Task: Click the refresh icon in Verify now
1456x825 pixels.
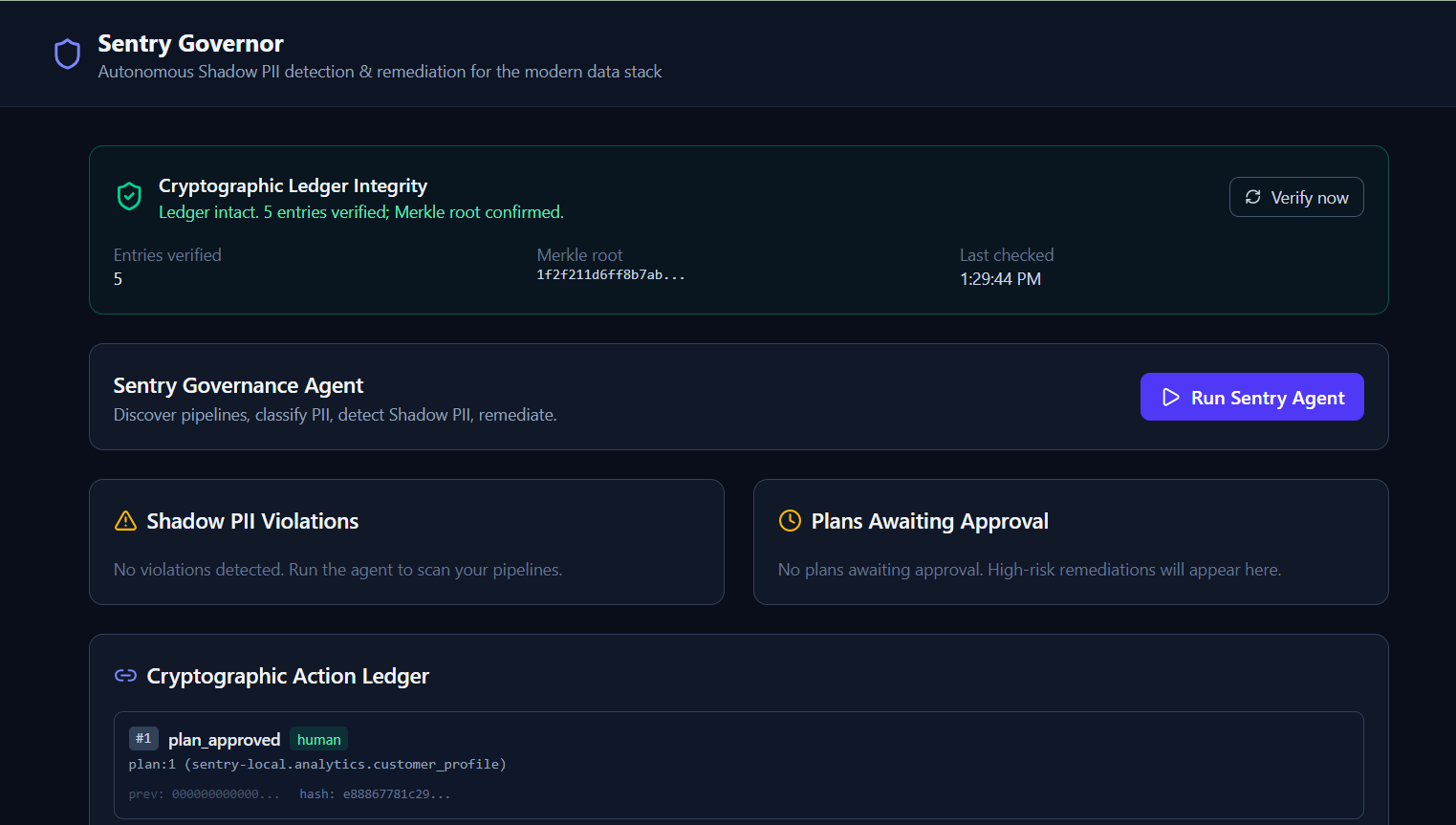Action: point(1252,197)
